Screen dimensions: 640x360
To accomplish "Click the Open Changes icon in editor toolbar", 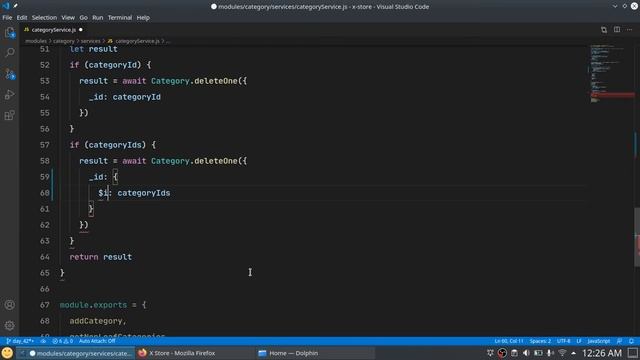I will tap(604, 30).
